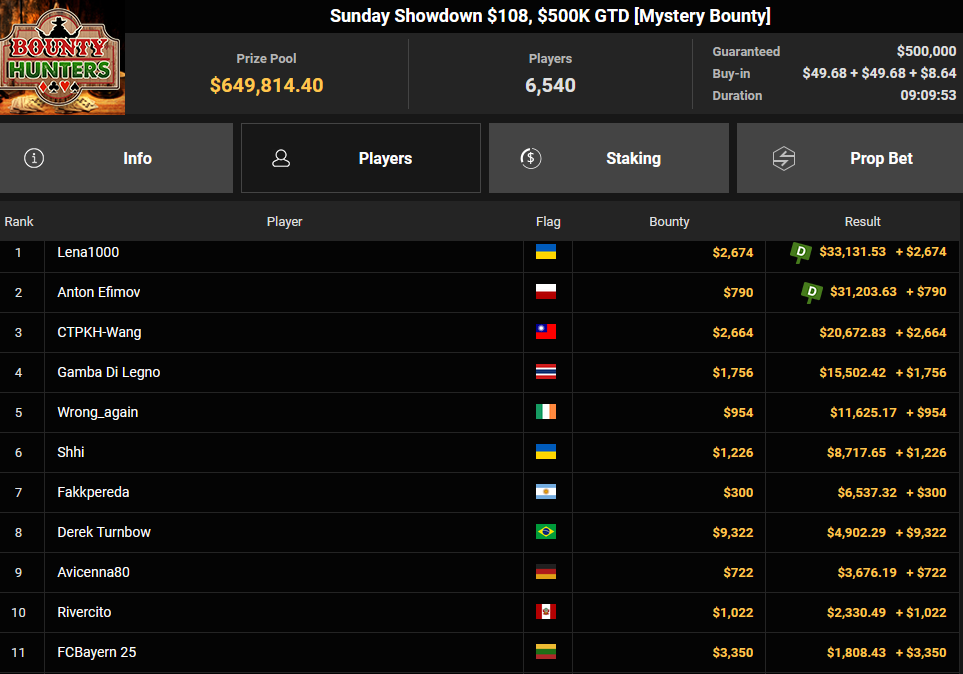Click the duration value 09:09:53
Image resolution: width=963 pixels, height=674 pixels.
(x=928, y=95)
